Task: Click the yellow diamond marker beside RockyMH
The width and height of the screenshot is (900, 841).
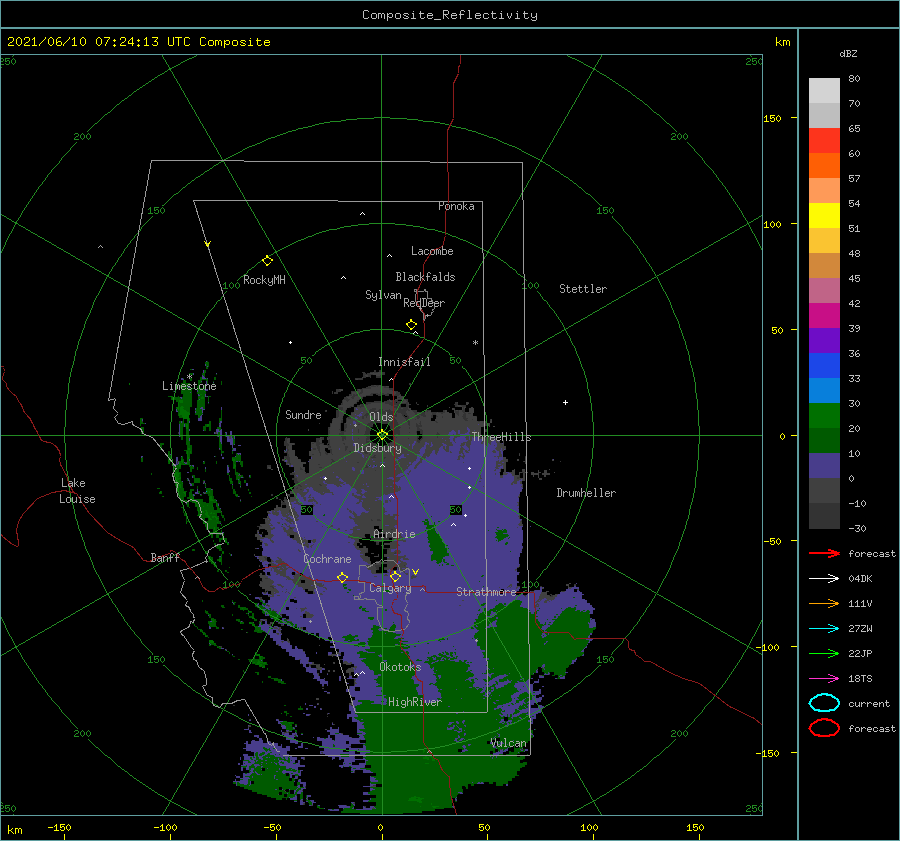Action: (267, 261)
